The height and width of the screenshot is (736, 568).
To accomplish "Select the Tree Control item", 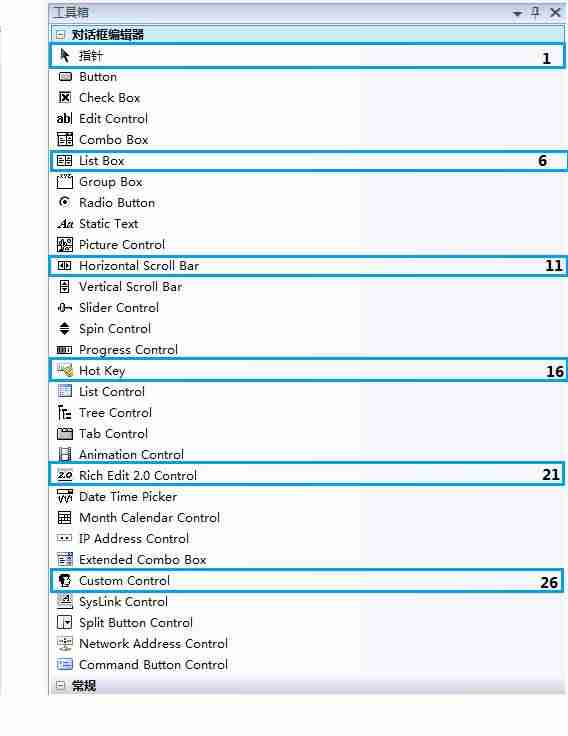I will point(307,413).
